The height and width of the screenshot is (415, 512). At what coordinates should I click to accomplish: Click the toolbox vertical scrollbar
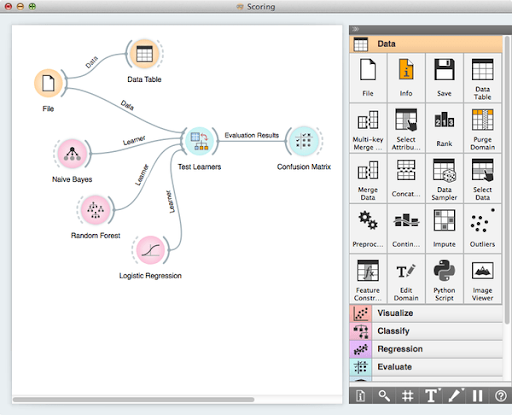[x=507, y=180]
